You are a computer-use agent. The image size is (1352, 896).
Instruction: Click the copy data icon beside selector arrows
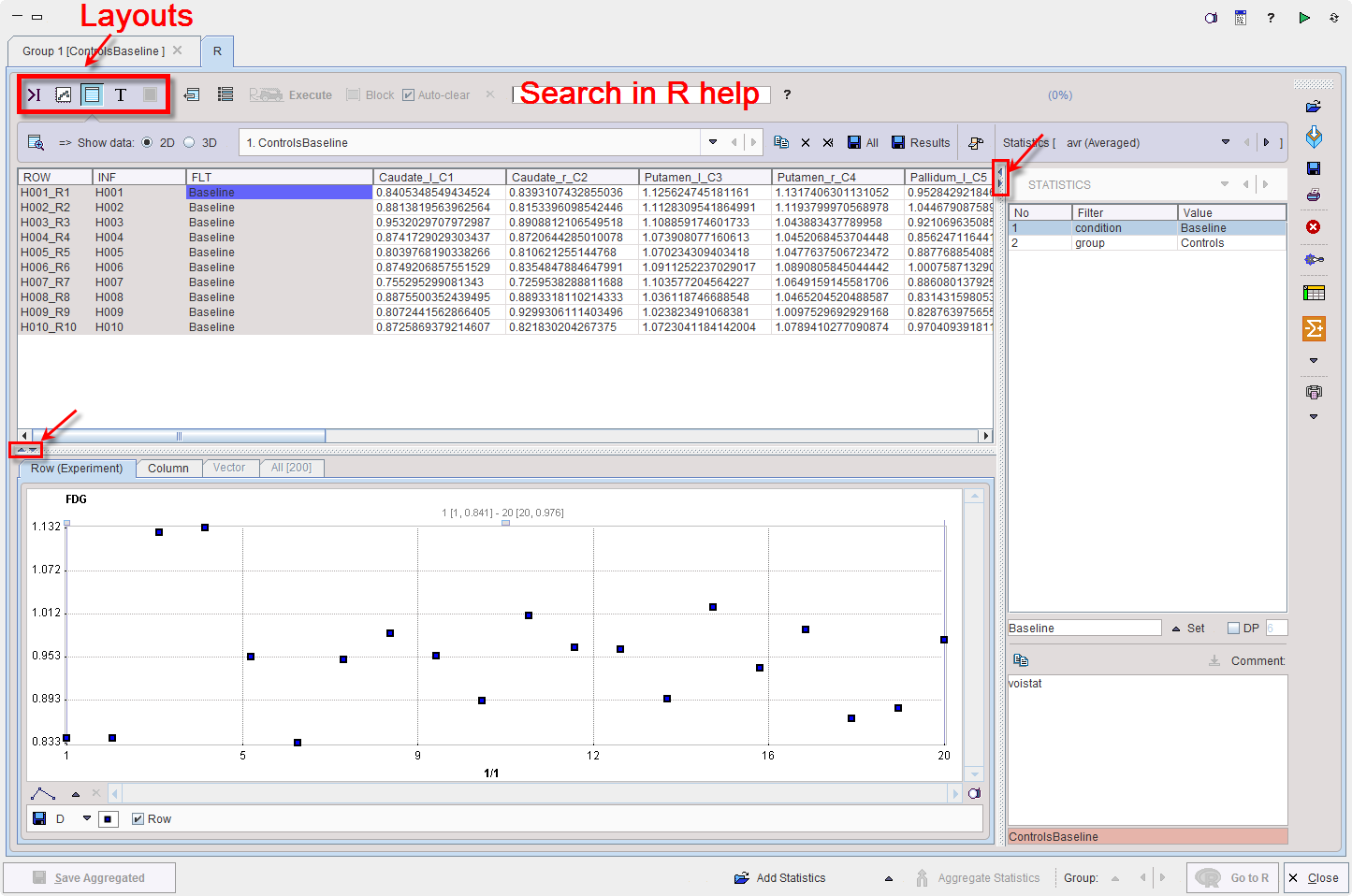pyautogui.click(x=781, y=142)
